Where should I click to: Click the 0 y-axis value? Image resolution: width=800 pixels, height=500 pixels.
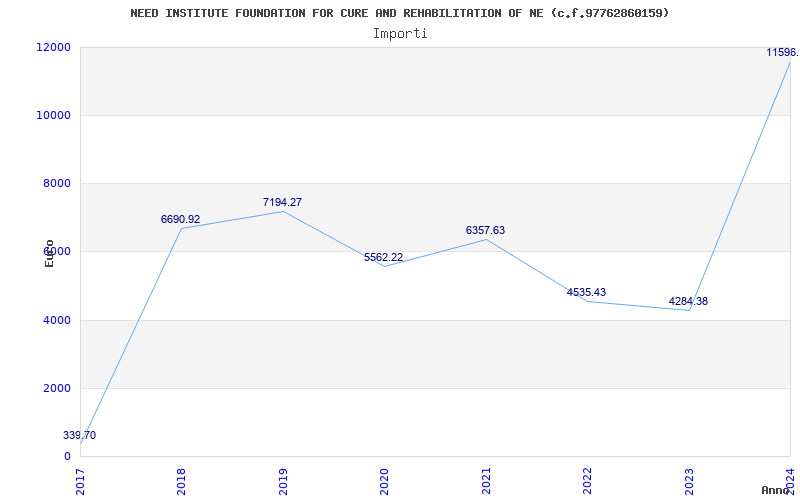67,456
